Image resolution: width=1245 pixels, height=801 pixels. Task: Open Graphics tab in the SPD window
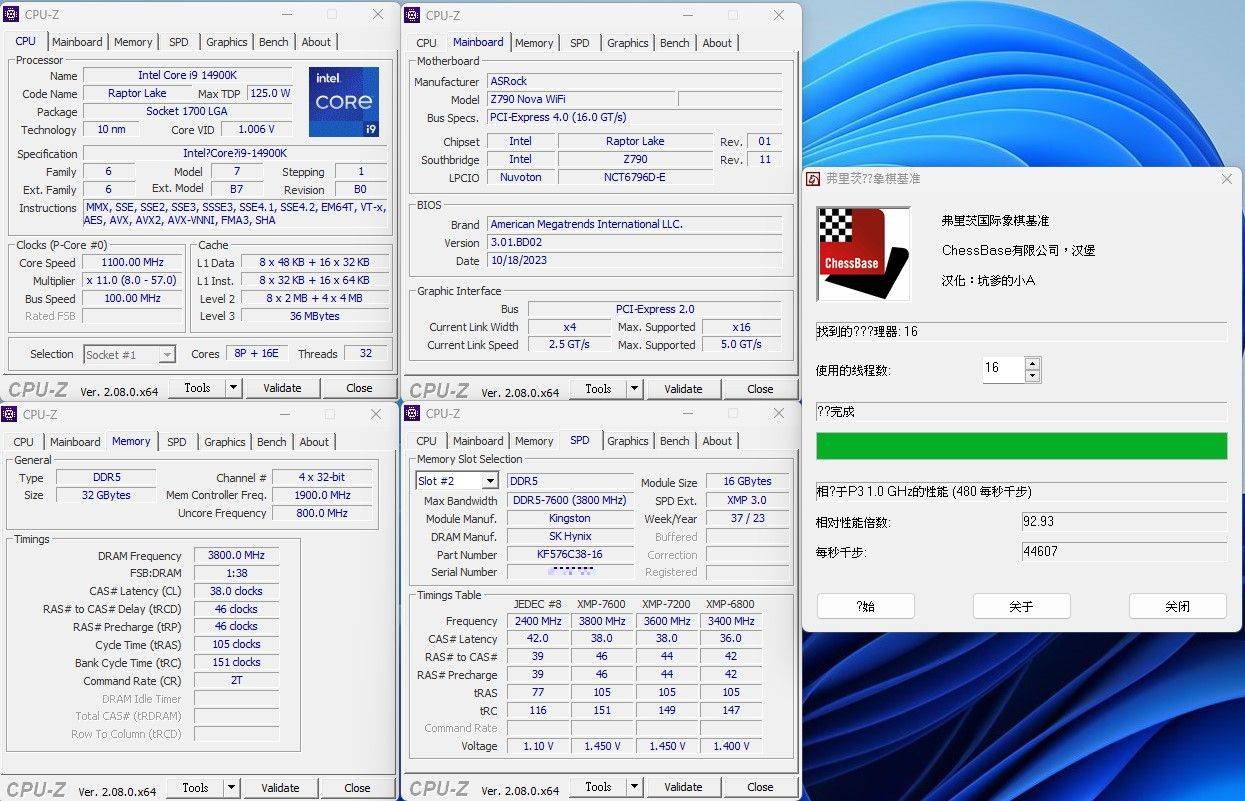click(627, 441)
